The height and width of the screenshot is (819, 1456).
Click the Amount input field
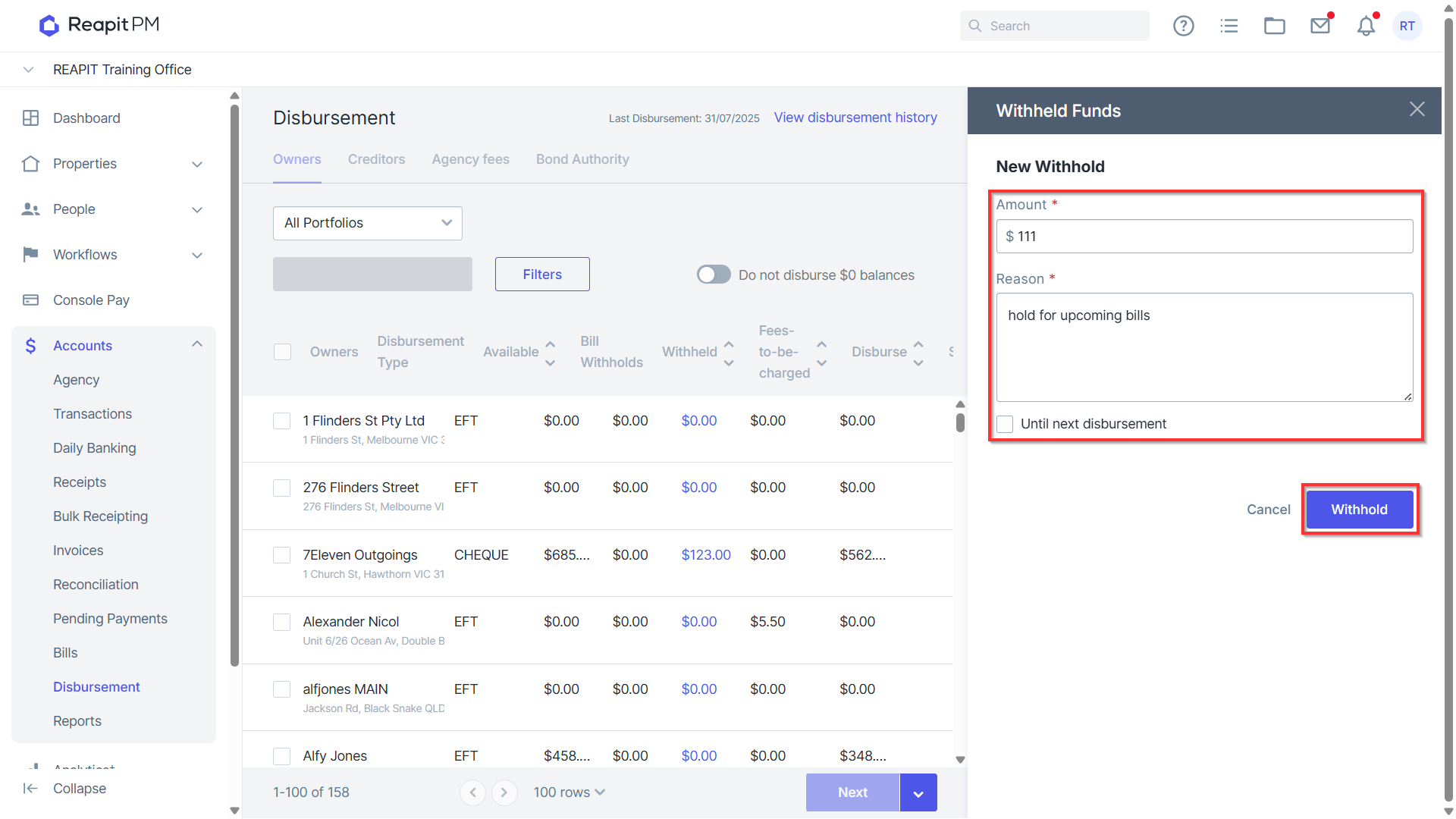(x=1204, y=237)
